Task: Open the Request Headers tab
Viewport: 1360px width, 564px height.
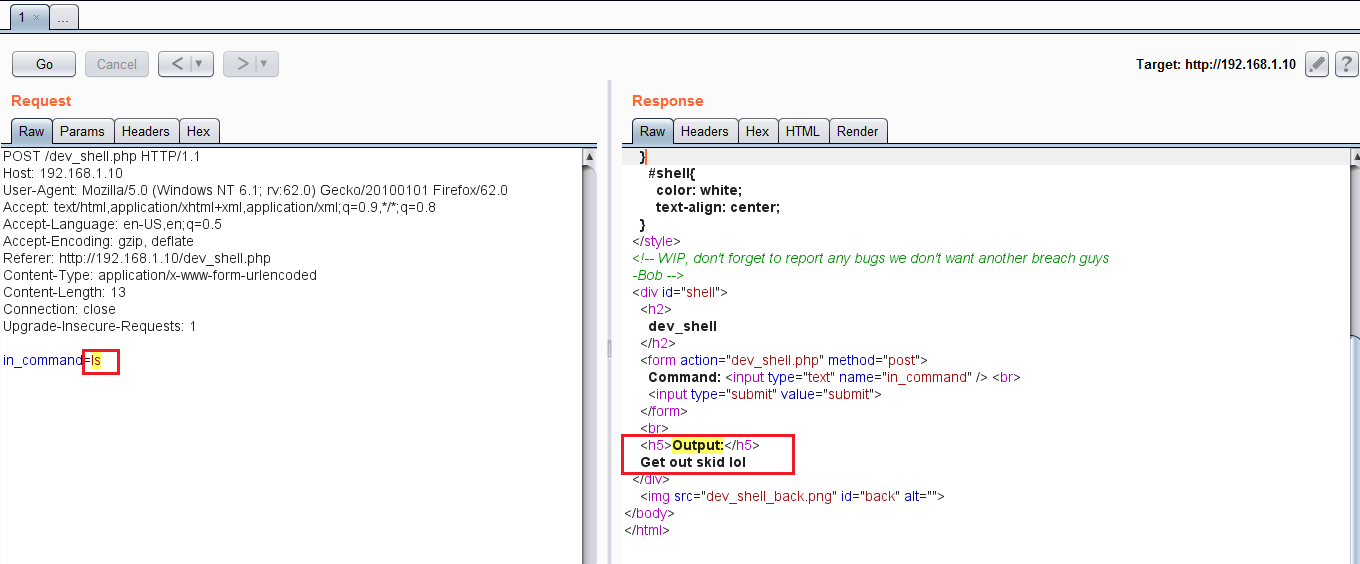Action: pyautogui.click(x=146, y=131)
